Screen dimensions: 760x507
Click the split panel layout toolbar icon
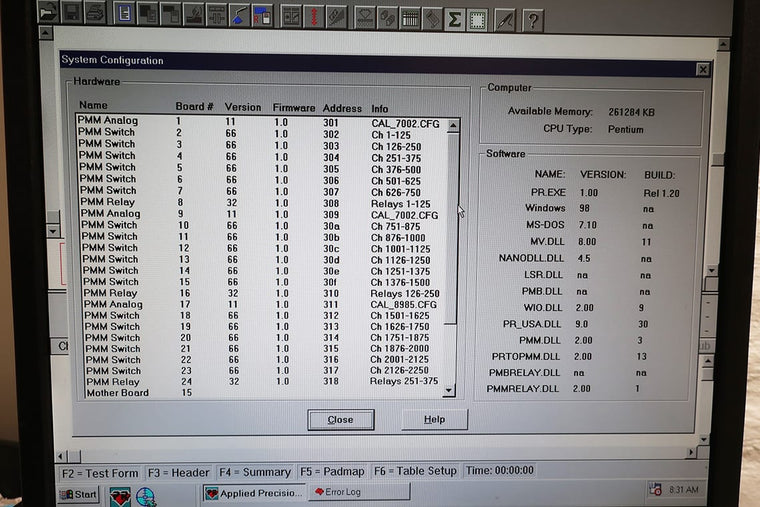(291, 16)
